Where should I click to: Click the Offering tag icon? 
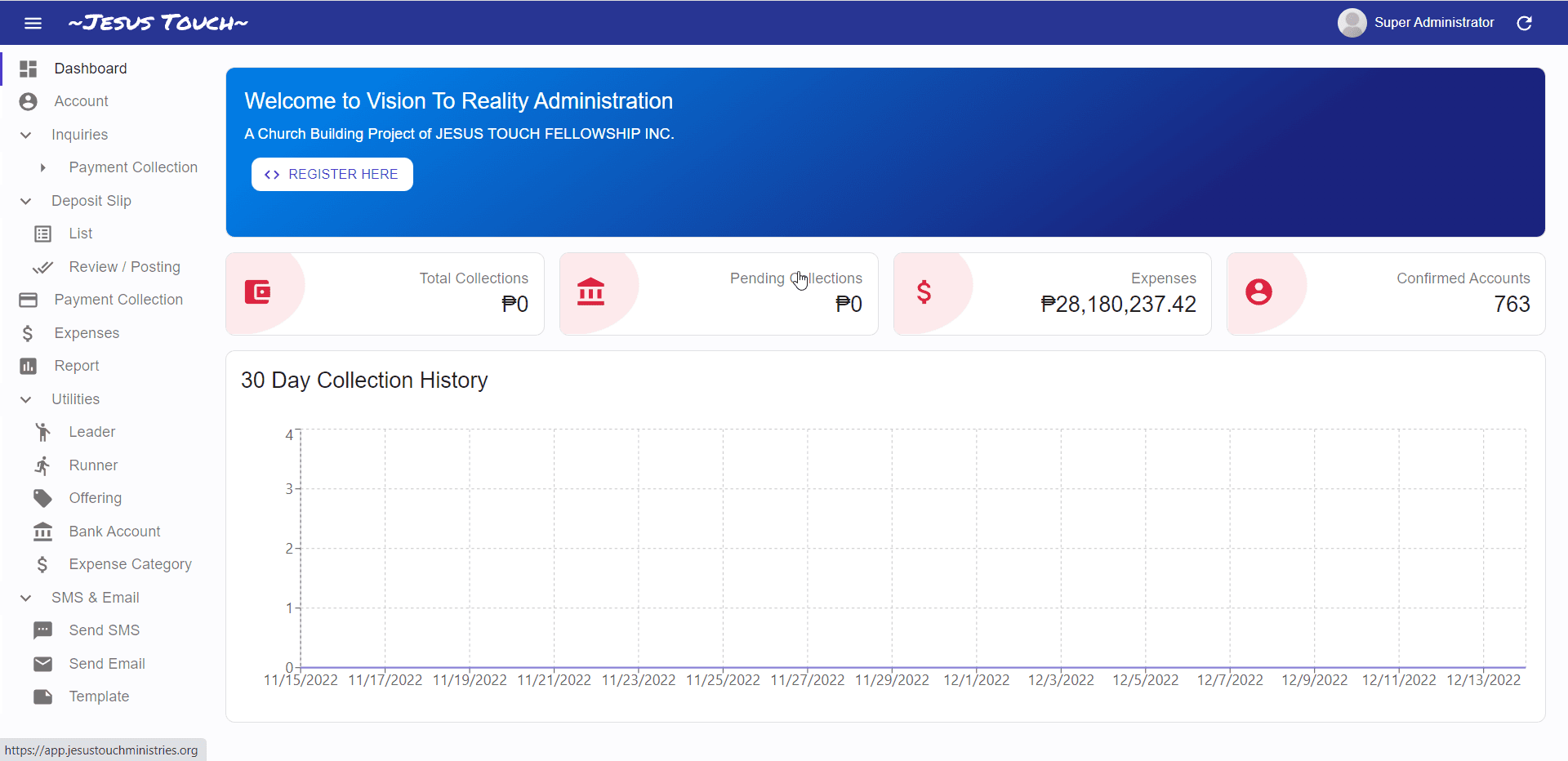point(43,498)
